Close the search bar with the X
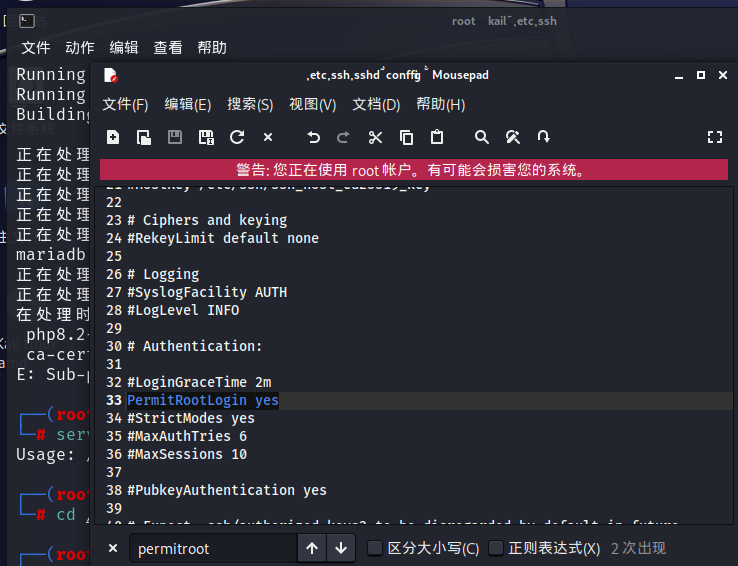Viewport: 738px width, 566px height. 113,548
